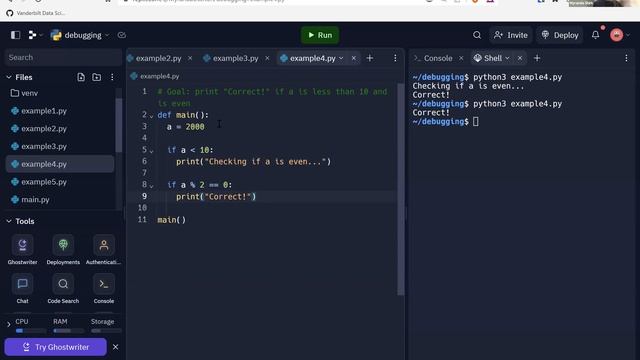
Task: Select example4.py in file tree
Action: coord(60,164)
